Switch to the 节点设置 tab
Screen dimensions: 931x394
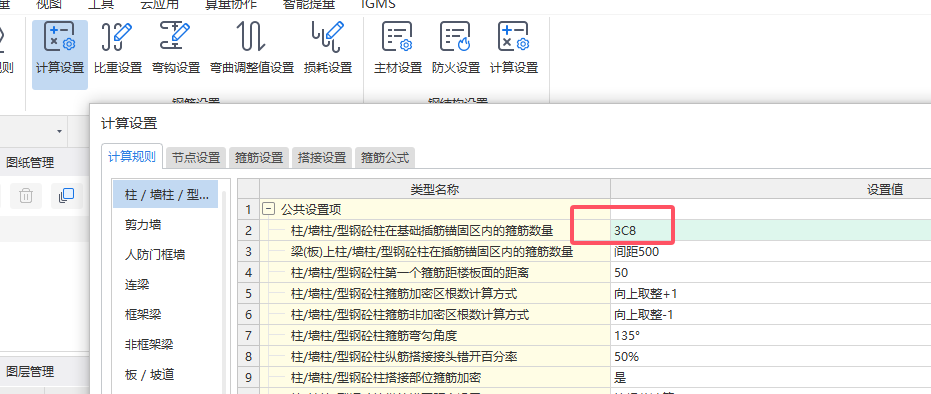coord(196,158)
